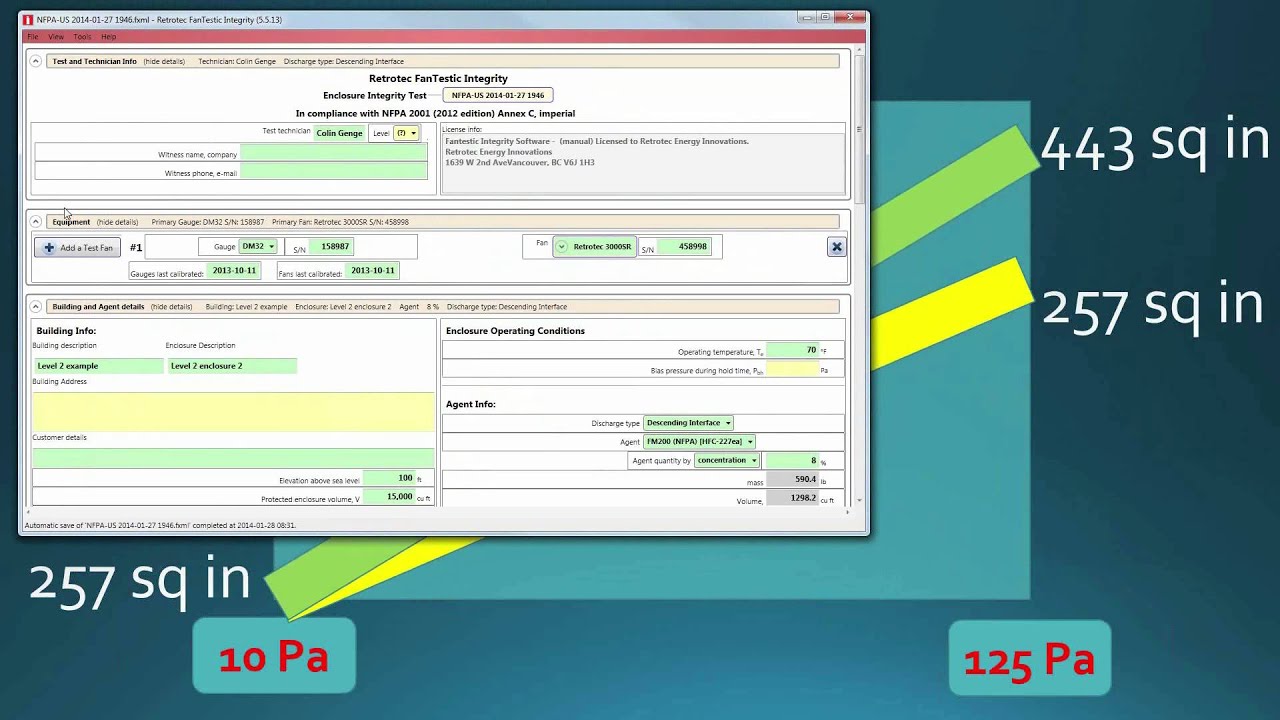
Task: Edit Operating temperature value 70
Action: tap(793, 350)
